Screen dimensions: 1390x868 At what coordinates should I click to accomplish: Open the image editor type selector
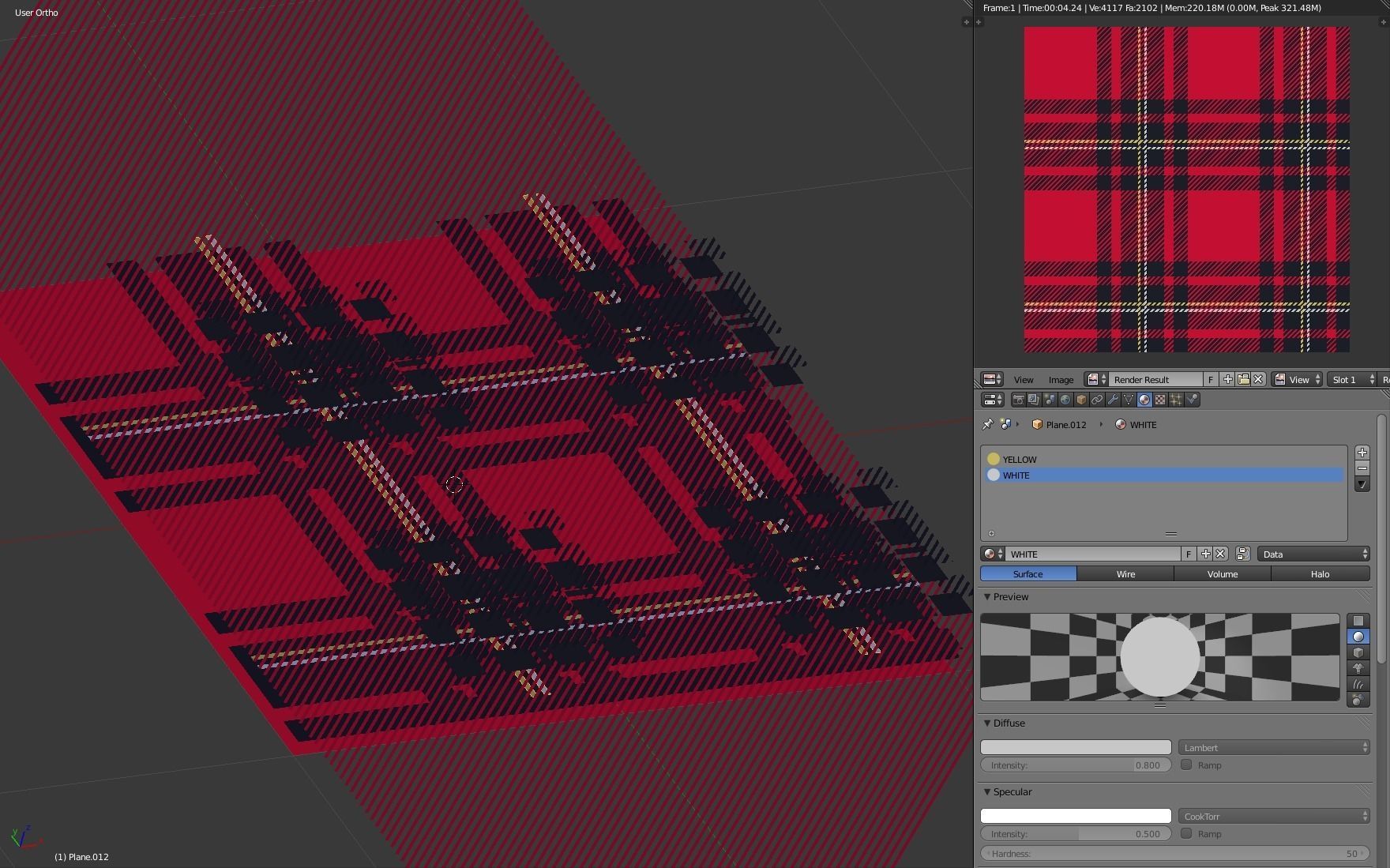point(992,380)
